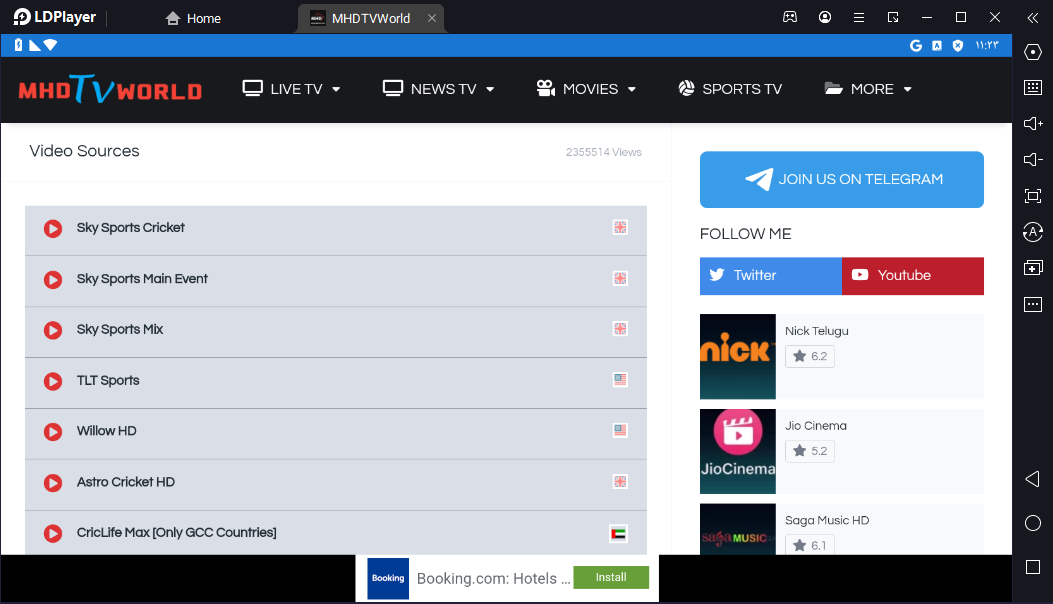The image size is (1053, 604).
Task: Click the shield icon in status bar
Action: (958, 45)
